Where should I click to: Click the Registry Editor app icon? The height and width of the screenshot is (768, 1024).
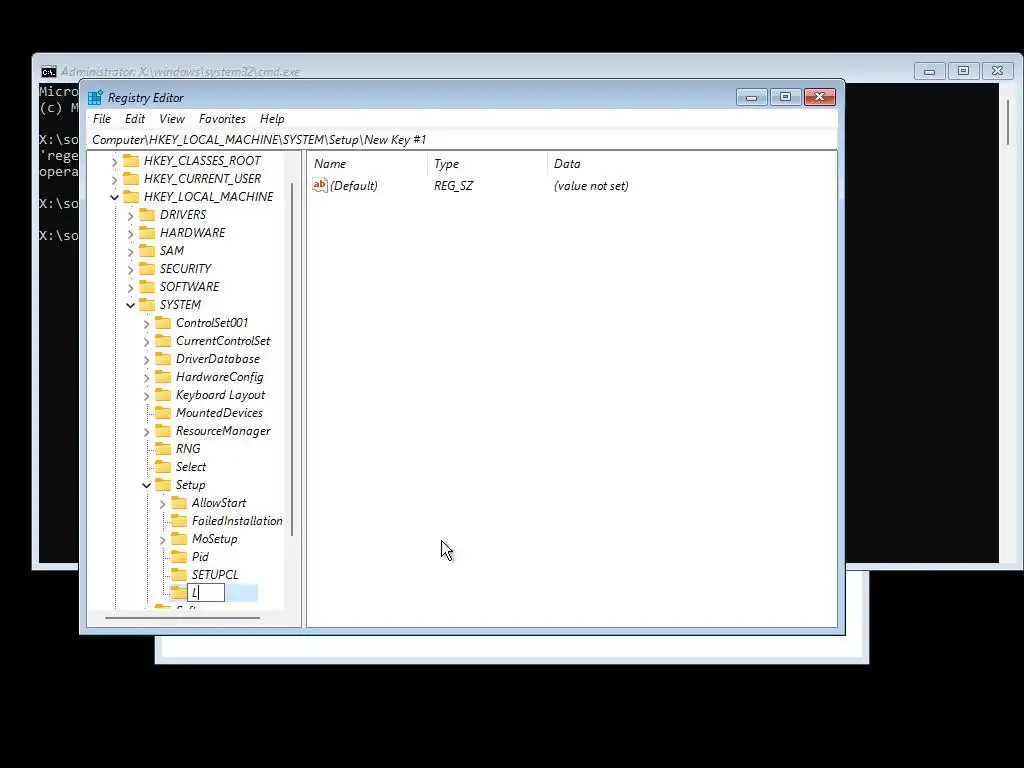(x=95, y=97)
